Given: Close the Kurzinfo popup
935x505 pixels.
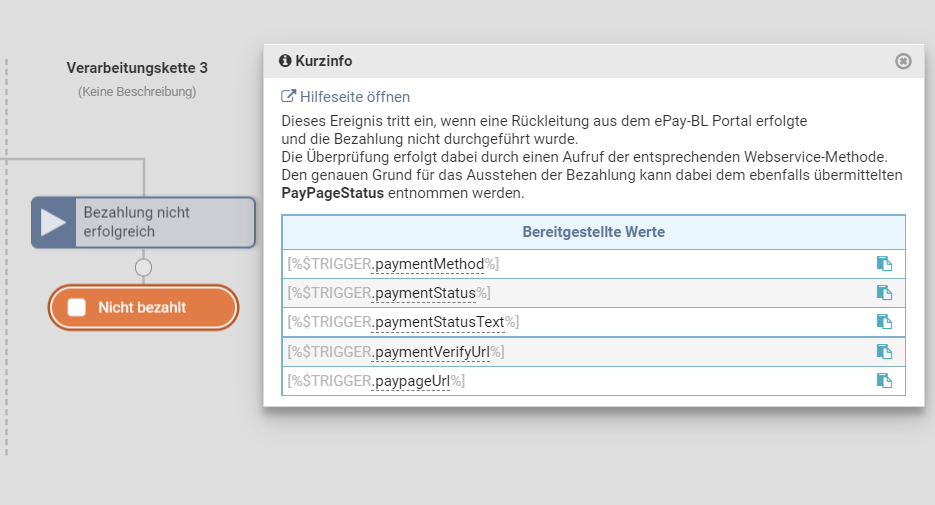Looking at the screenshot, I should coord(903,61).
